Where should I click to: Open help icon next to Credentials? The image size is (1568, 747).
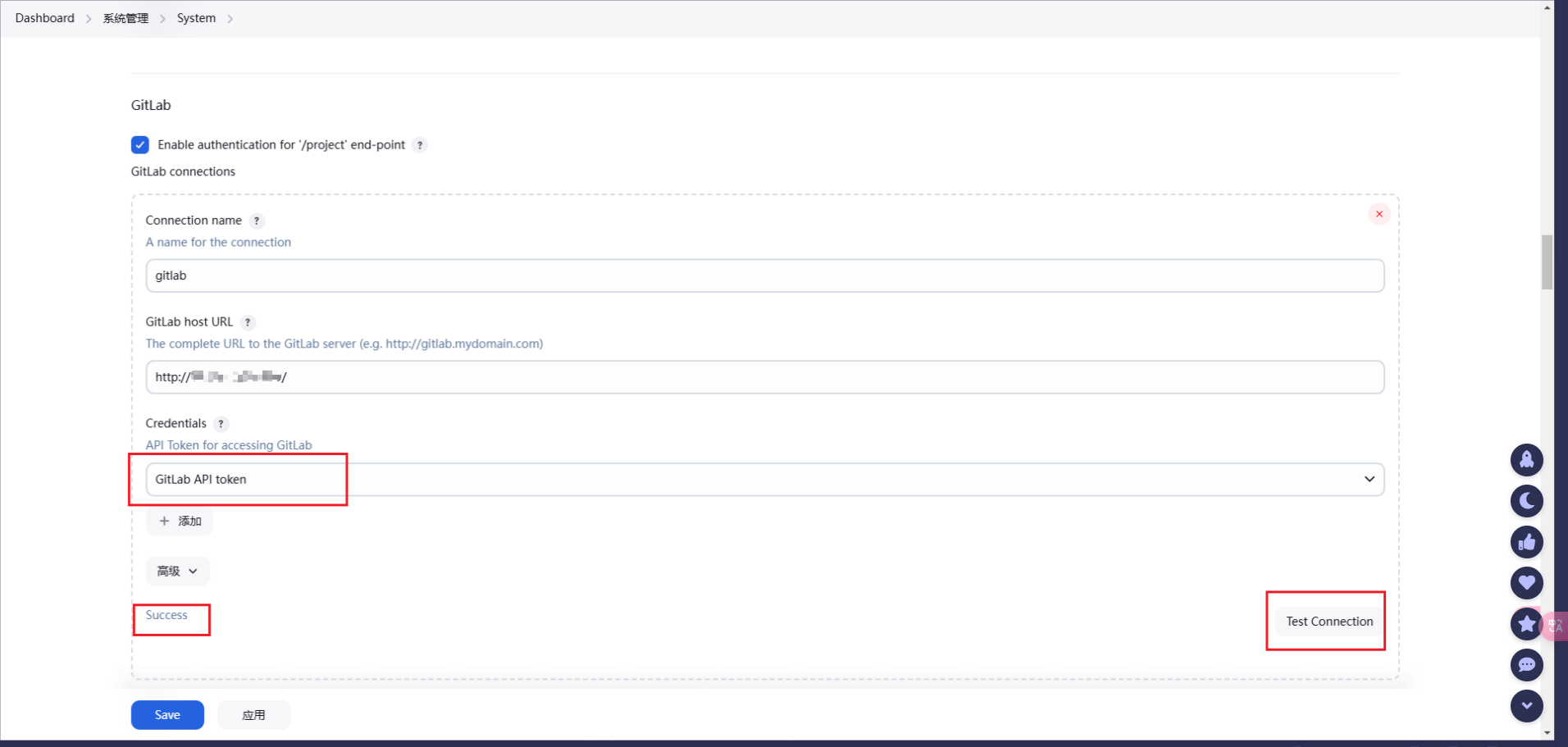click(221, 424)
